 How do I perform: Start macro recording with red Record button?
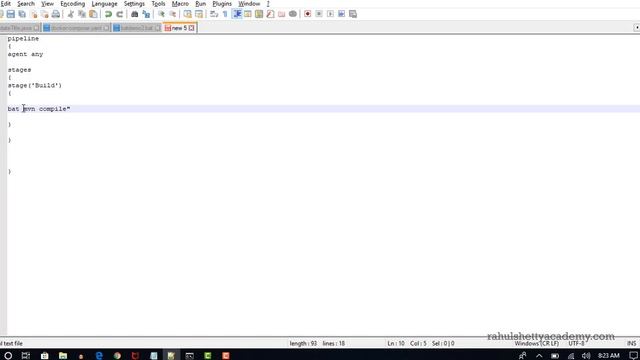click(308, 14)
